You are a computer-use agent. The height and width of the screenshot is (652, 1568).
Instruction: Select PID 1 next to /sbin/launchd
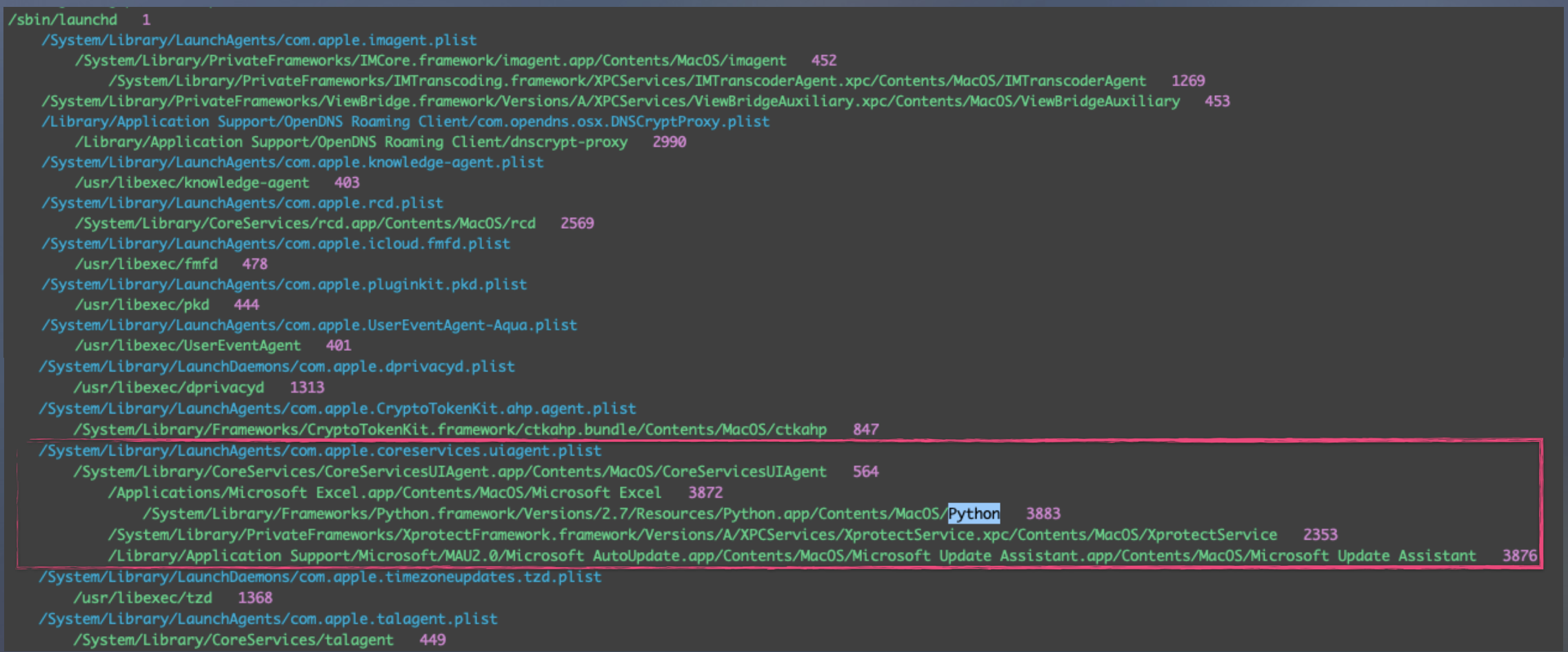(x=146, y=19)
